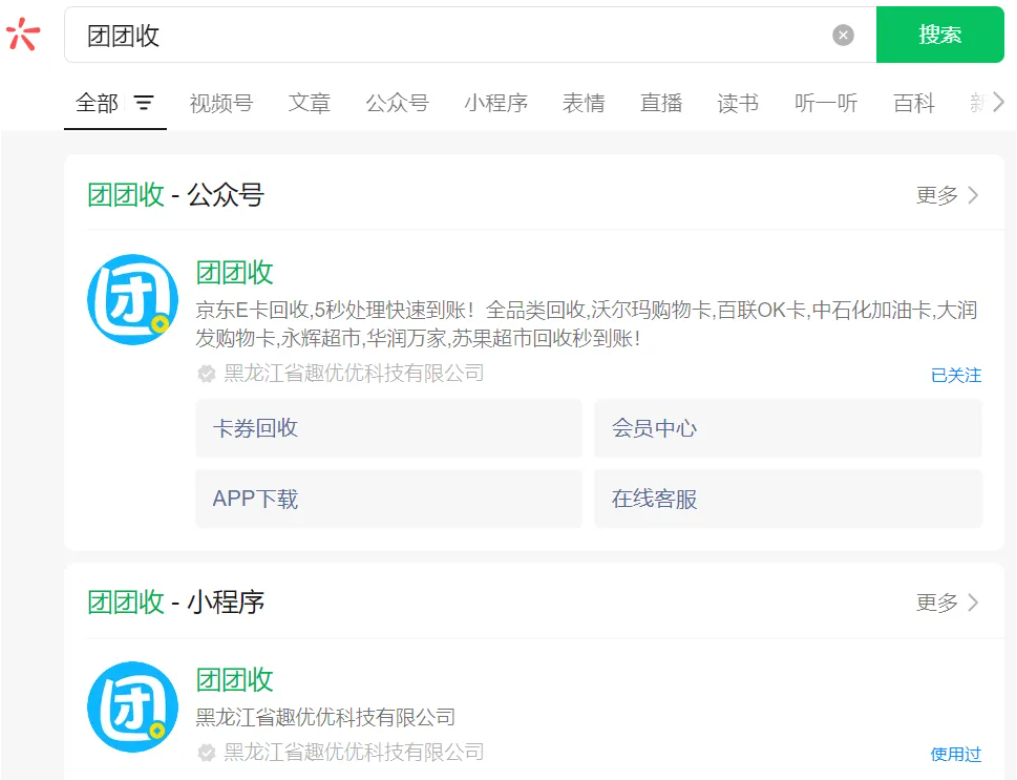This screenshot has width=1017, height=780.
Task: Toggle the 已关注 follow status
Action: pos(955,375)
